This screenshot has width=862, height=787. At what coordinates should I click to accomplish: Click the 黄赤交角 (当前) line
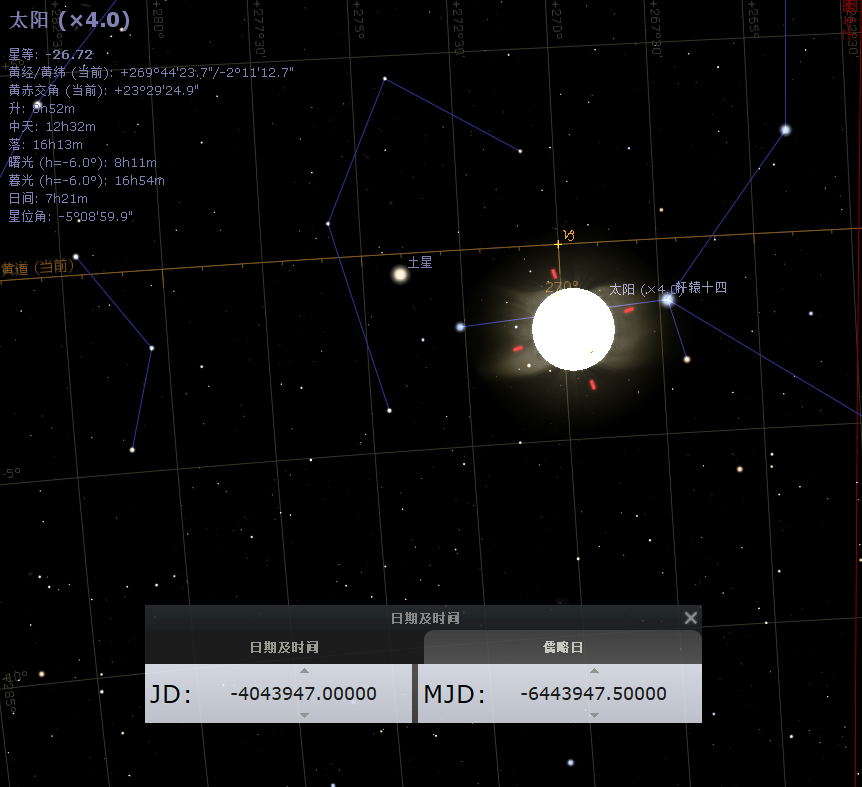tap(103, 90)
